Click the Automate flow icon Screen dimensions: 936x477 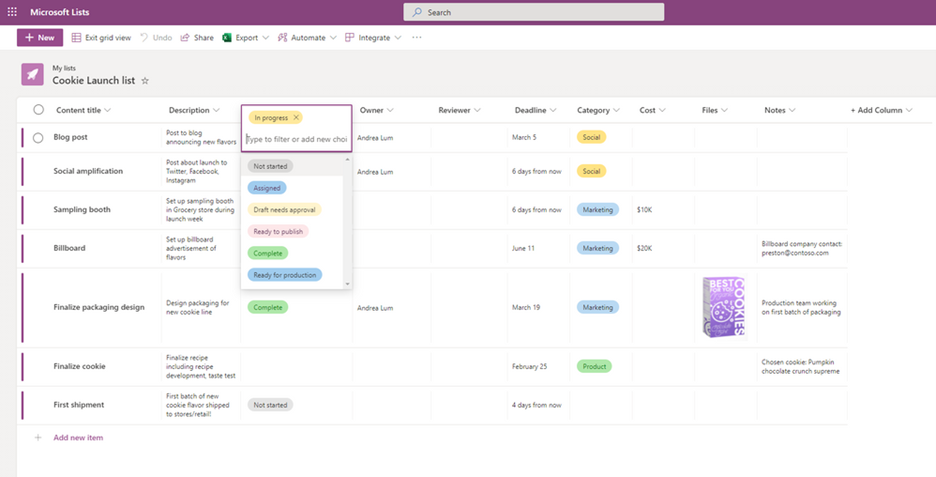(282, 38)
